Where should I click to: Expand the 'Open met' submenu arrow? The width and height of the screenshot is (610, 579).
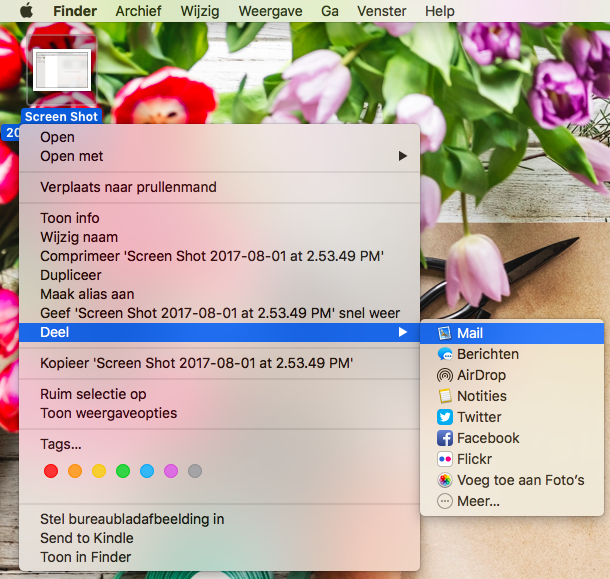tap(403, 156)
